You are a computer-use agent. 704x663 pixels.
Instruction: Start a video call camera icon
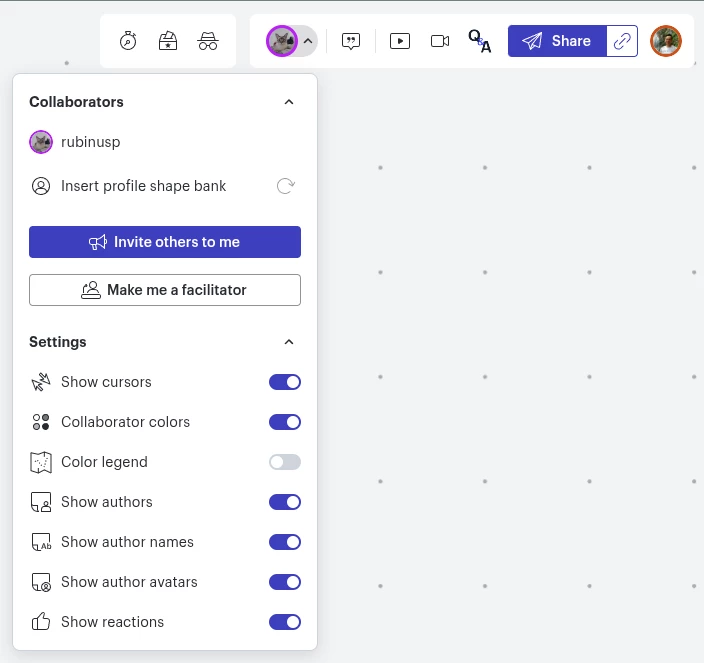(x=440, y=41)
